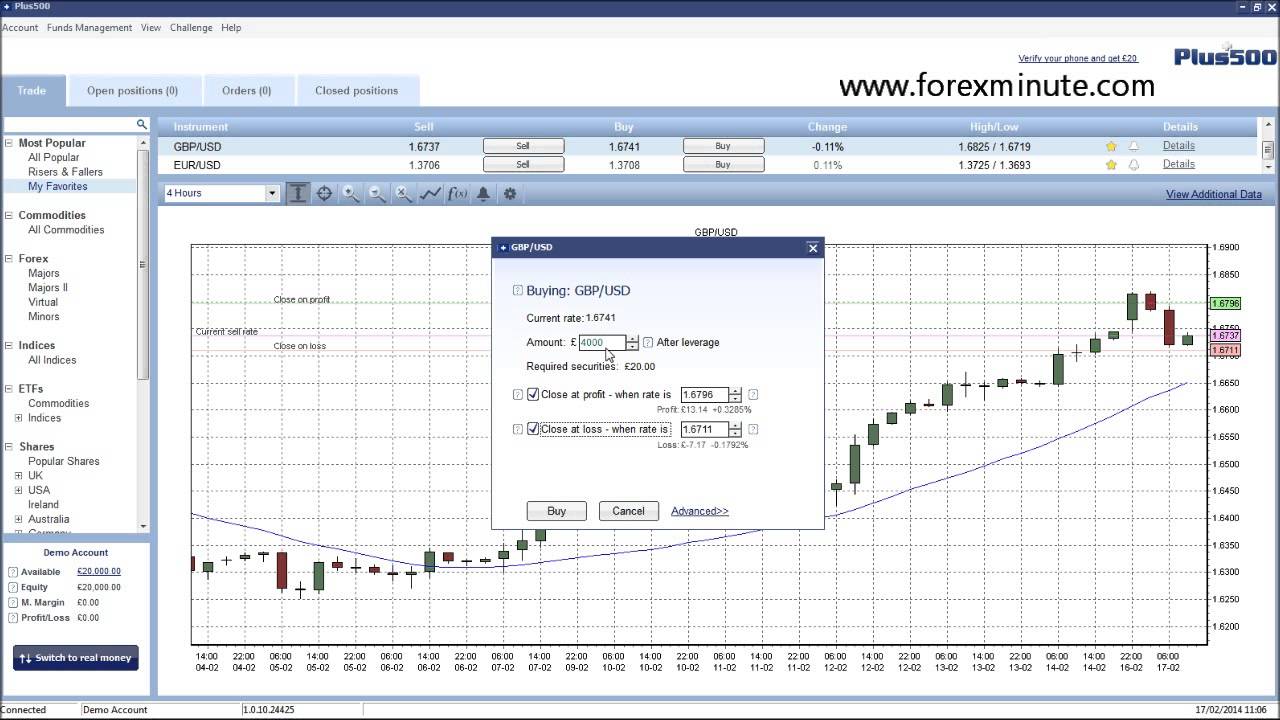Click the Close at loss rate field
This screenshot has width=1280, height=720.
tap(705, 429)
